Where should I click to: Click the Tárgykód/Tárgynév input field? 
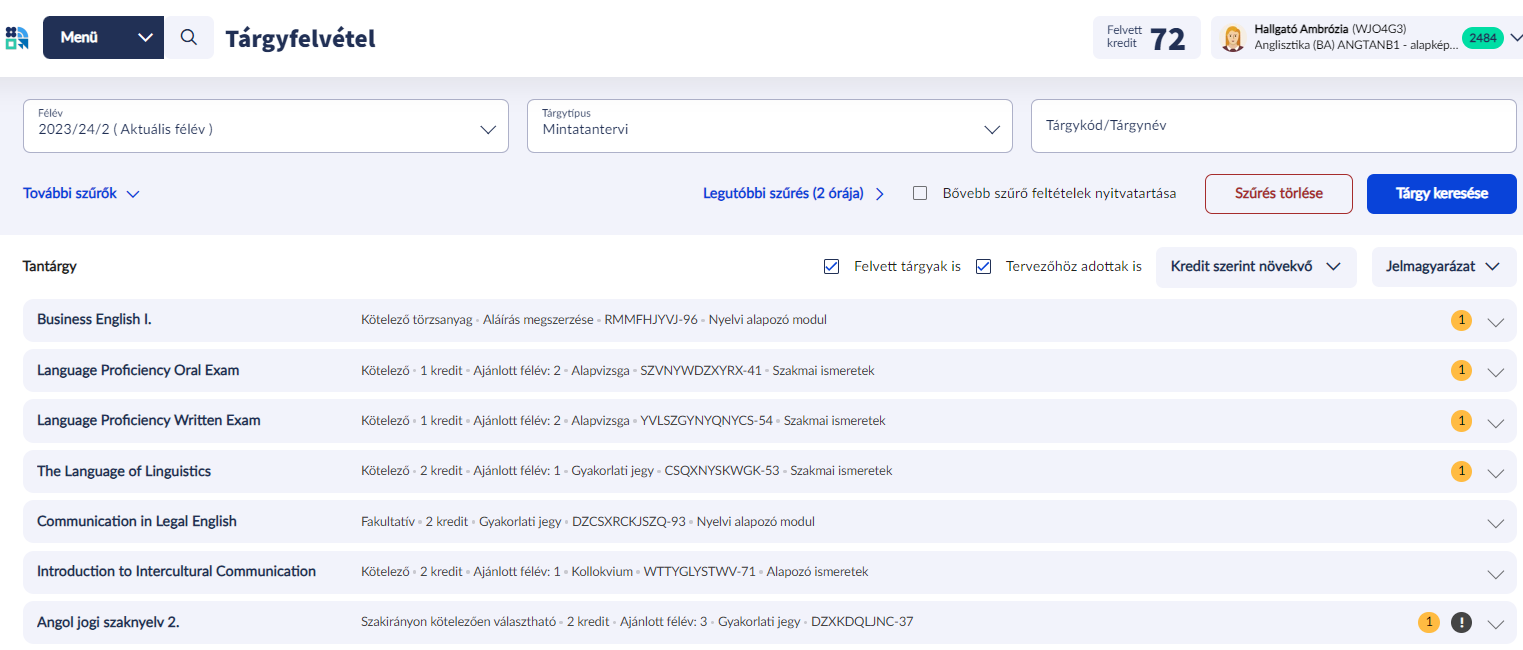[1273, 126]
